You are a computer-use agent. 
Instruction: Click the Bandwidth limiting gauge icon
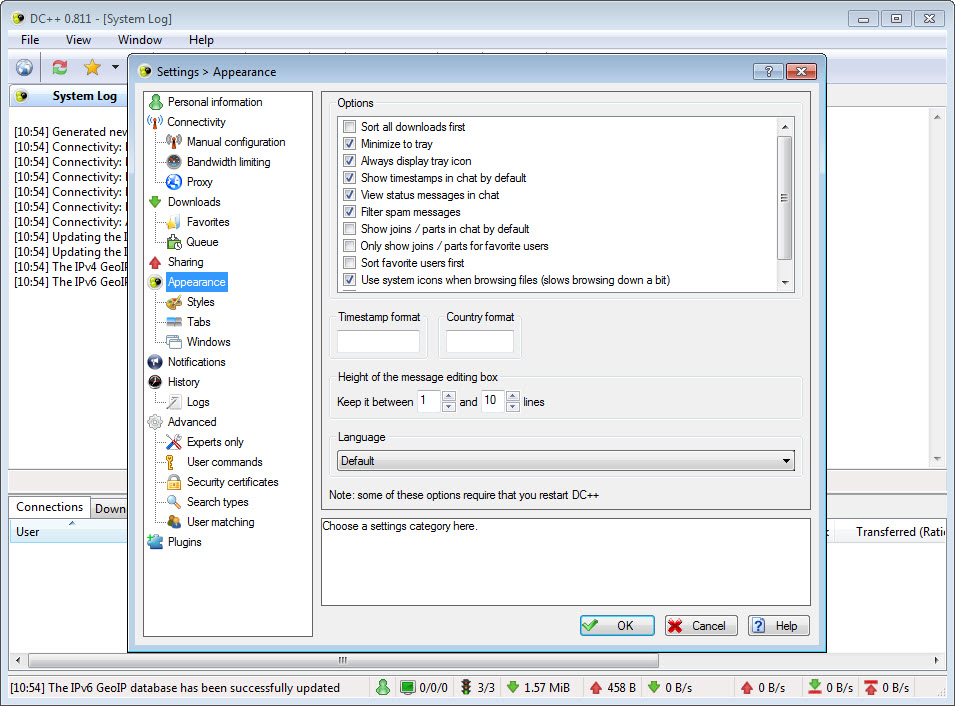pos(174,162)
